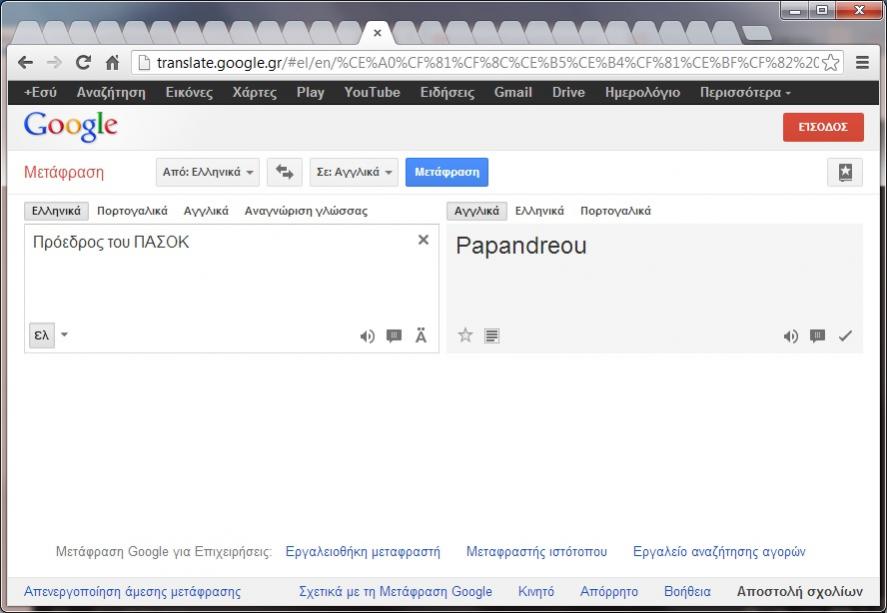Open Gmail in the Google bar
This screenshot has height=613, width=887.
(513, 92)
